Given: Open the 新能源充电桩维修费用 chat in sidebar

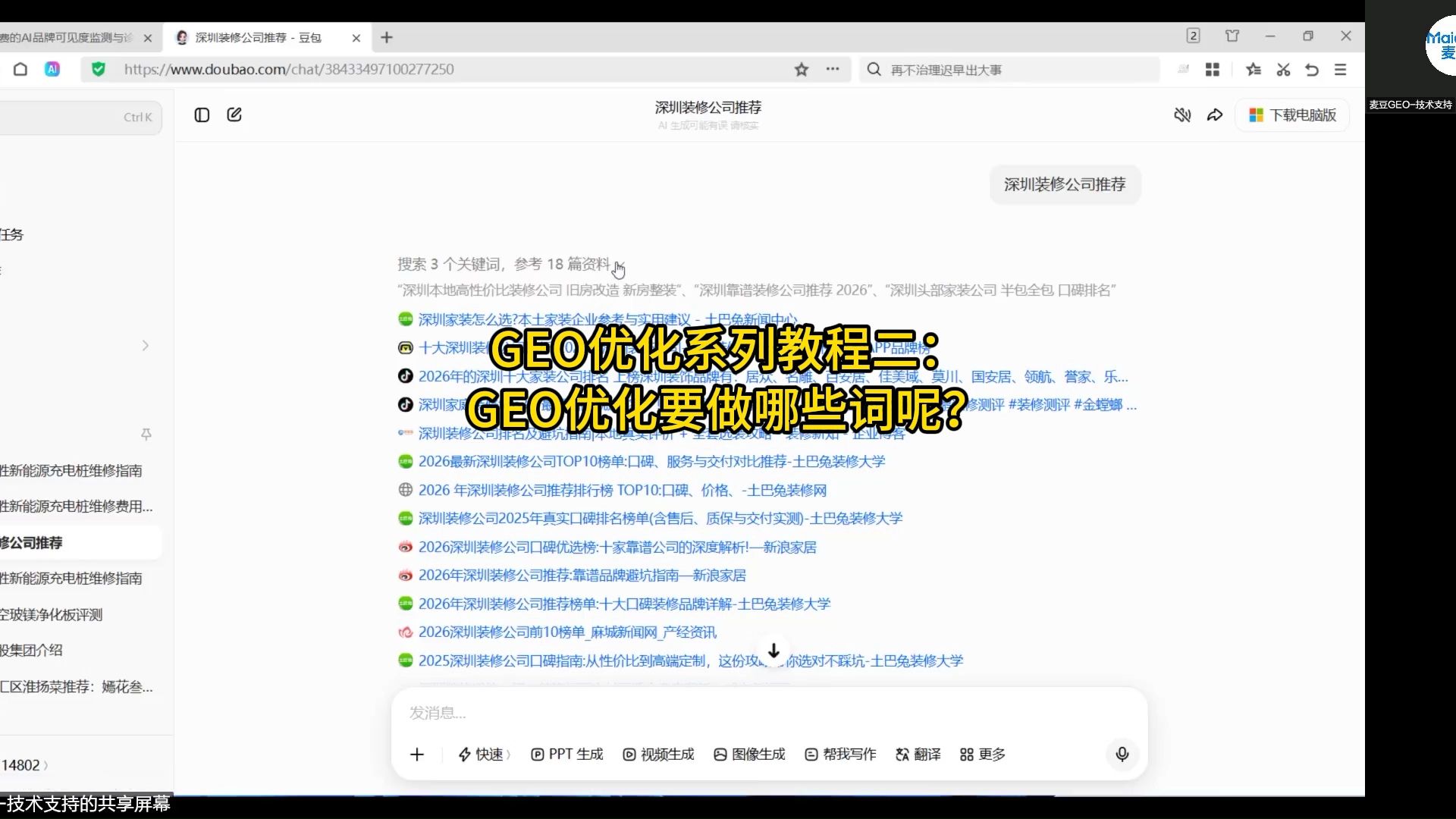Looking at the screenshot, I should click(77, 507).
